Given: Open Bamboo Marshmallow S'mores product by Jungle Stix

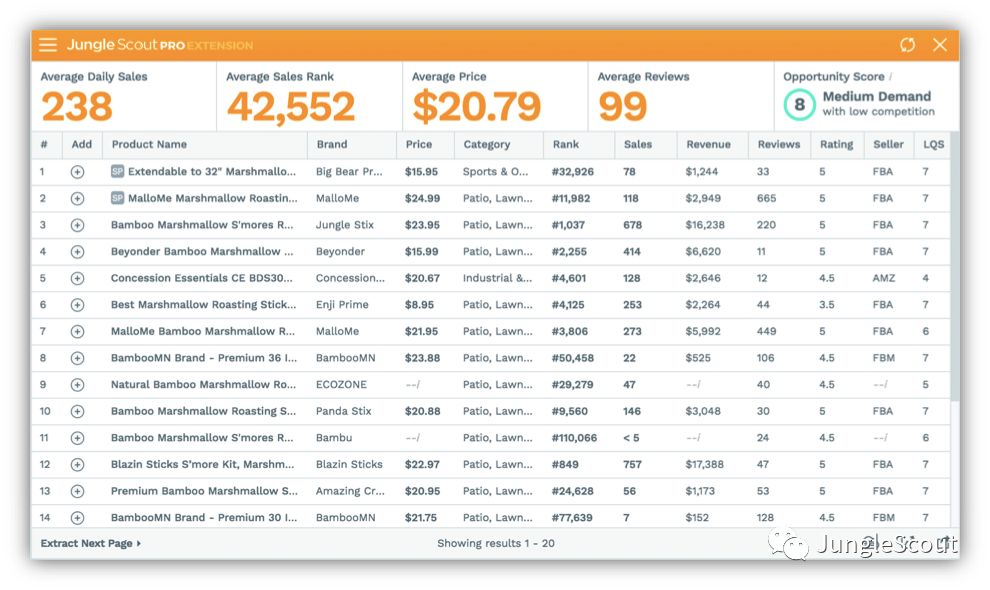Looking at the screenshot, I should point(202,225).
